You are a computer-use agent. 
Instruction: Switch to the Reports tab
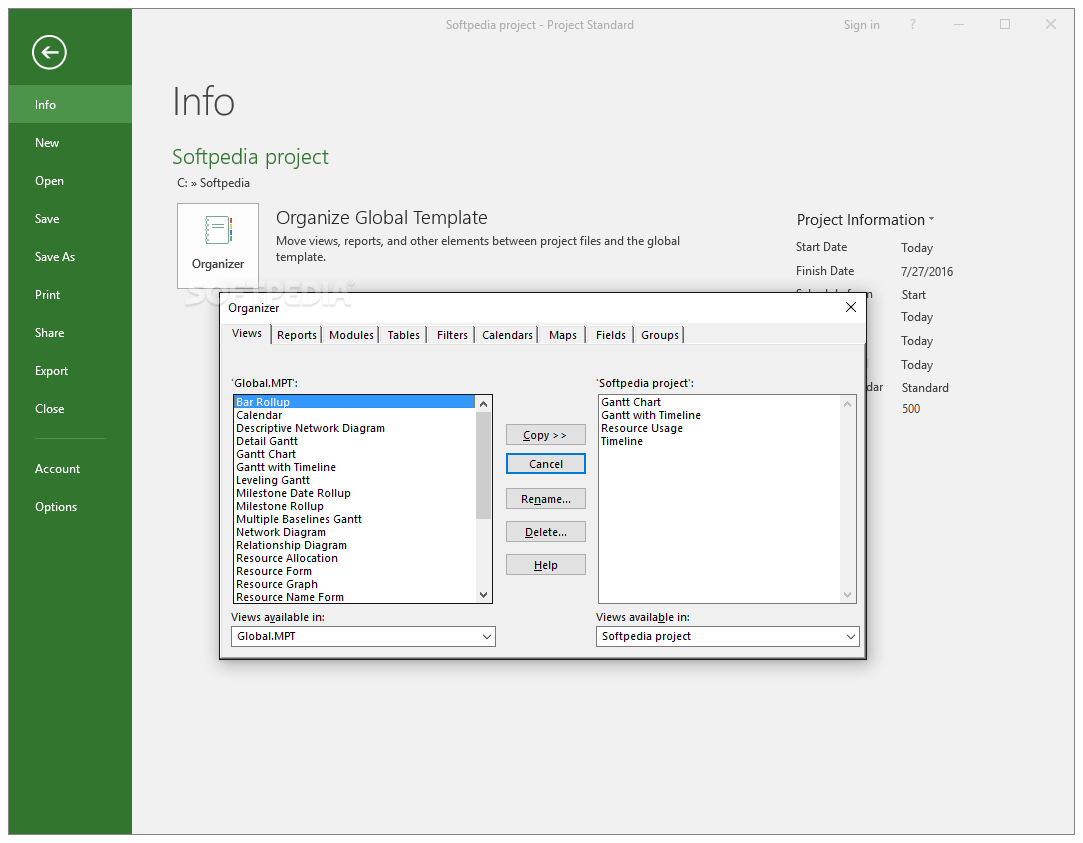(x=297, y=335)
